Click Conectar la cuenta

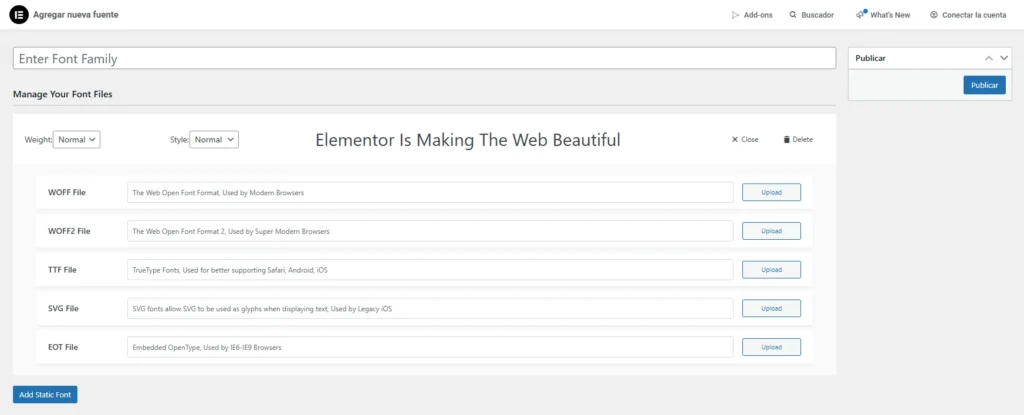(968, 15)
